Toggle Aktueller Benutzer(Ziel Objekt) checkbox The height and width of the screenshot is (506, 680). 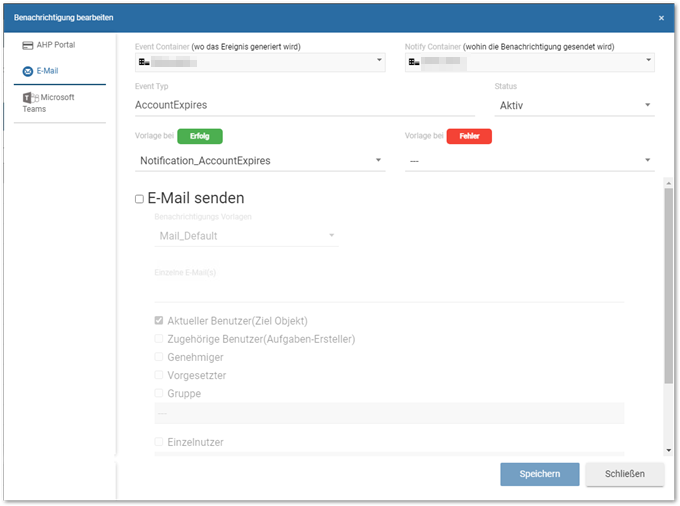[159, 320]
